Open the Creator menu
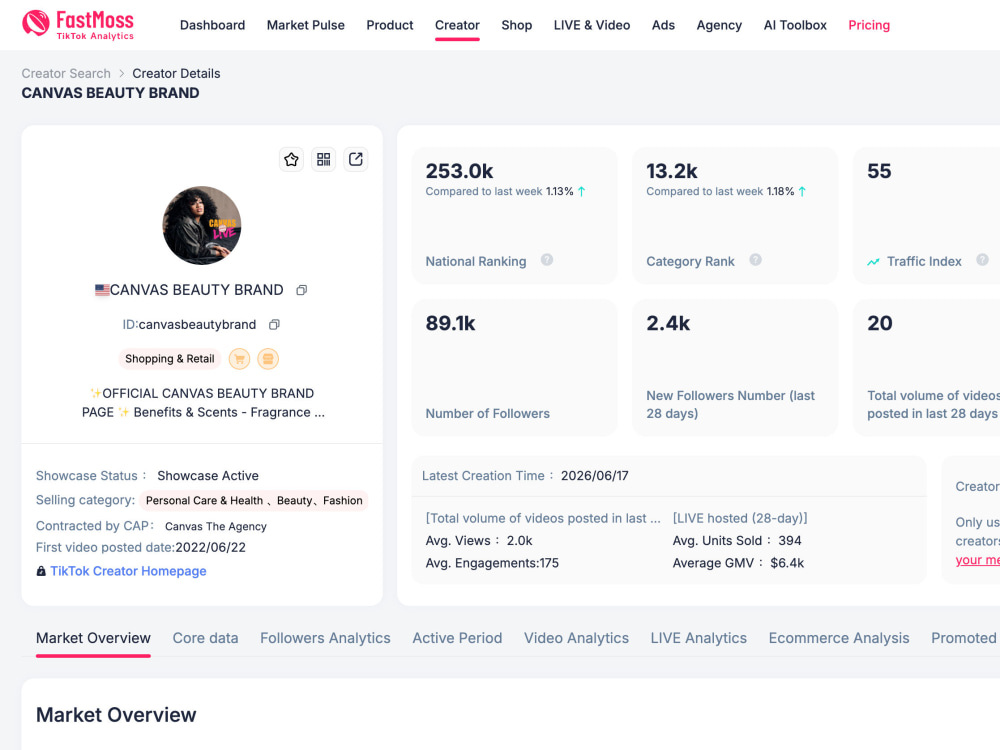Viewport: 1000px width, 750px height. click(x=457, y=25)
